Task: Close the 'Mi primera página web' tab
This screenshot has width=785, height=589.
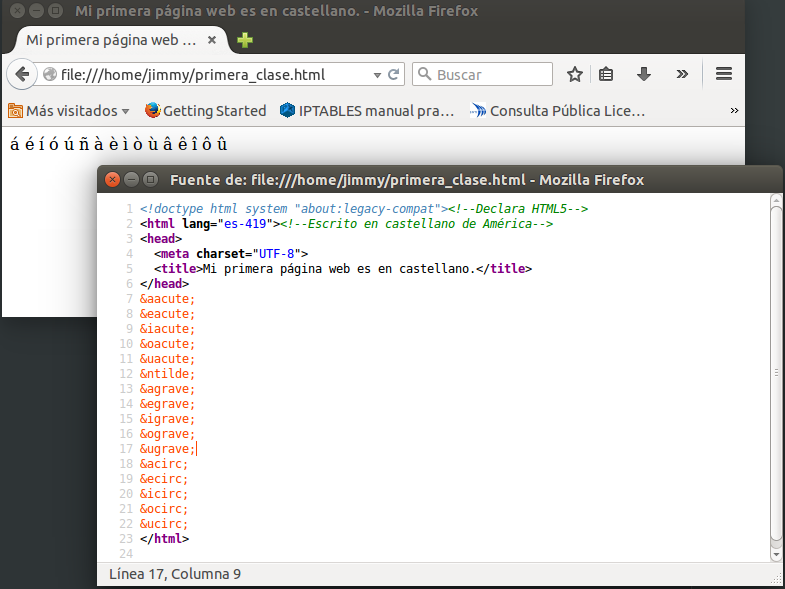Action: (x=212, y=40)
